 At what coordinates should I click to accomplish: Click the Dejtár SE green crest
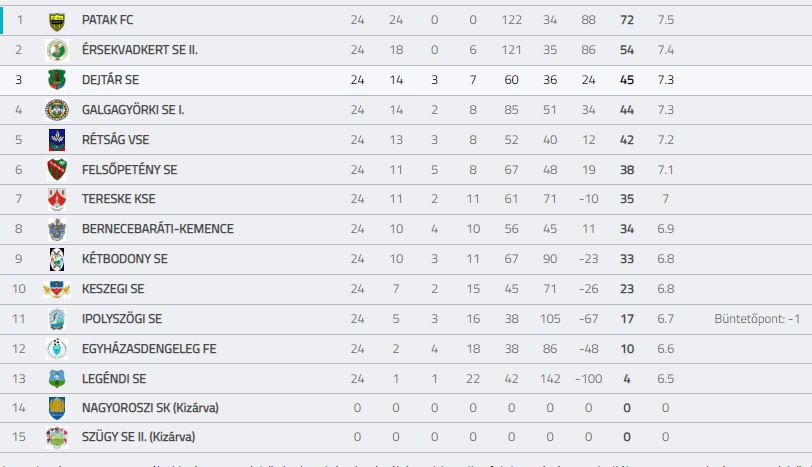57,80
